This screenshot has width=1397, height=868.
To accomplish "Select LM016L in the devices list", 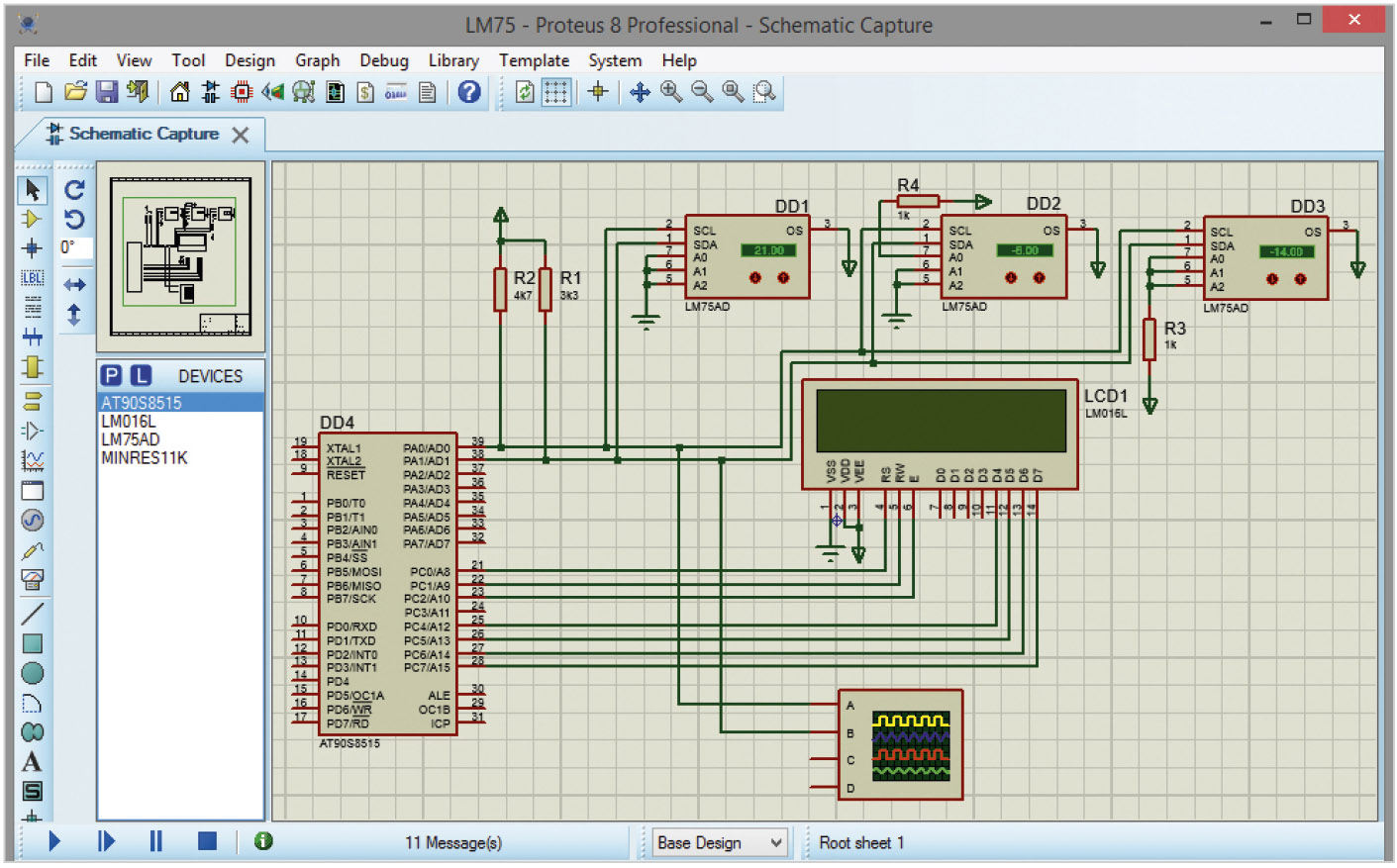I will 181,422.
